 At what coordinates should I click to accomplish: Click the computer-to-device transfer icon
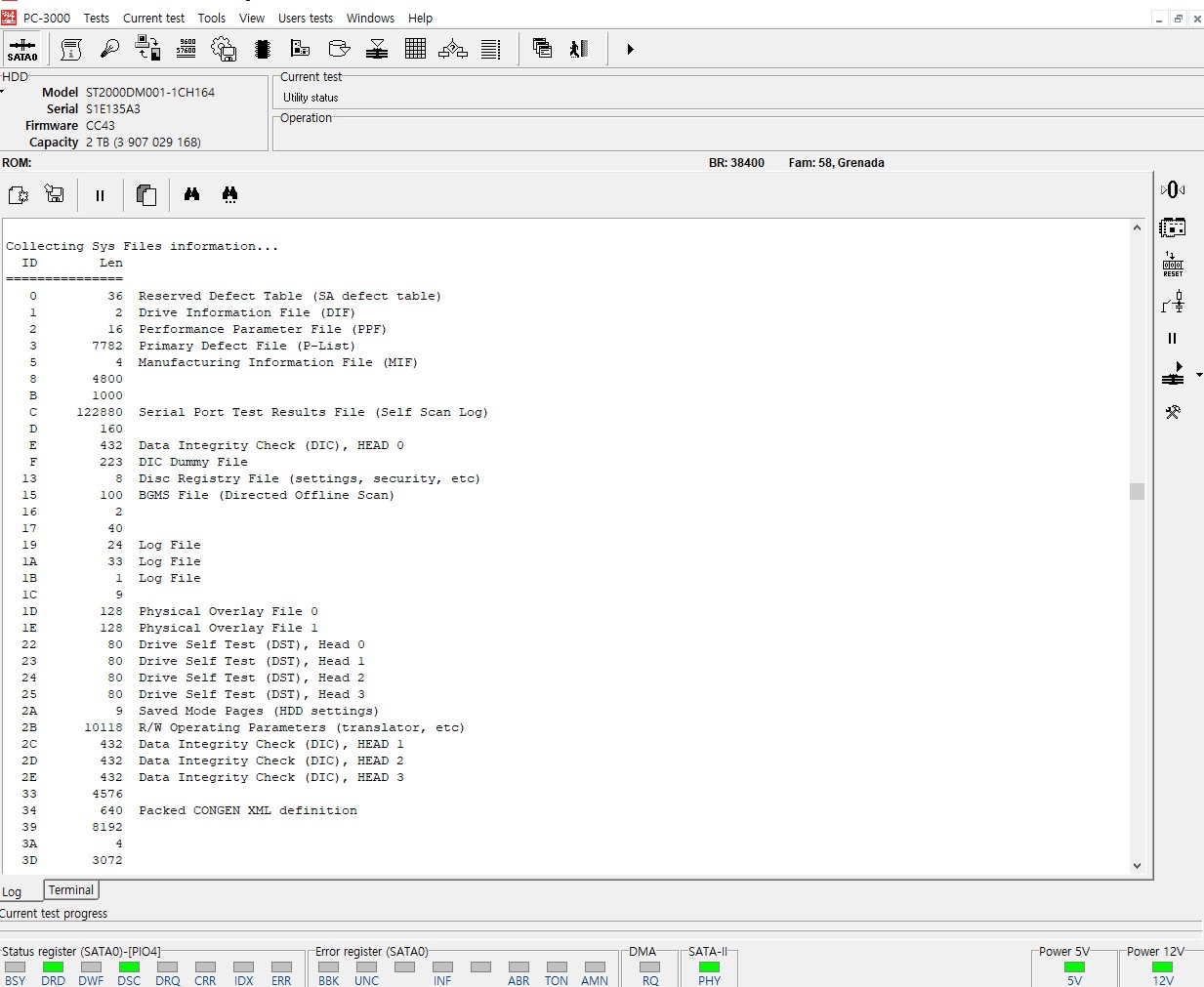(147, 49)
